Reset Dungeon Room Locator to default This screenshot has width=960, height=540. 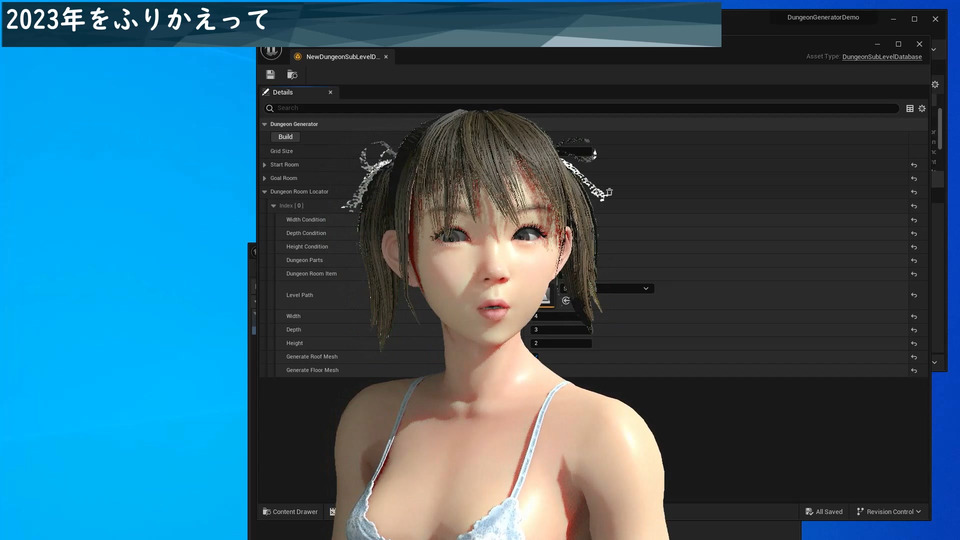tap(913, 192)
